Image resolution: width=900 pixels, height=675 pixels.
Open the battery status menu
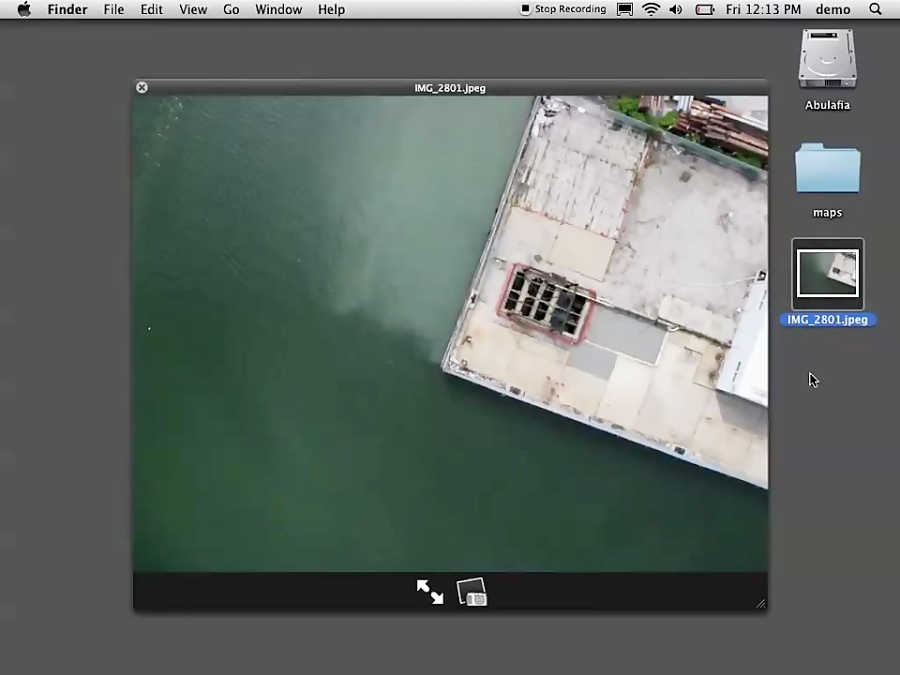click(x=705, y=9)
